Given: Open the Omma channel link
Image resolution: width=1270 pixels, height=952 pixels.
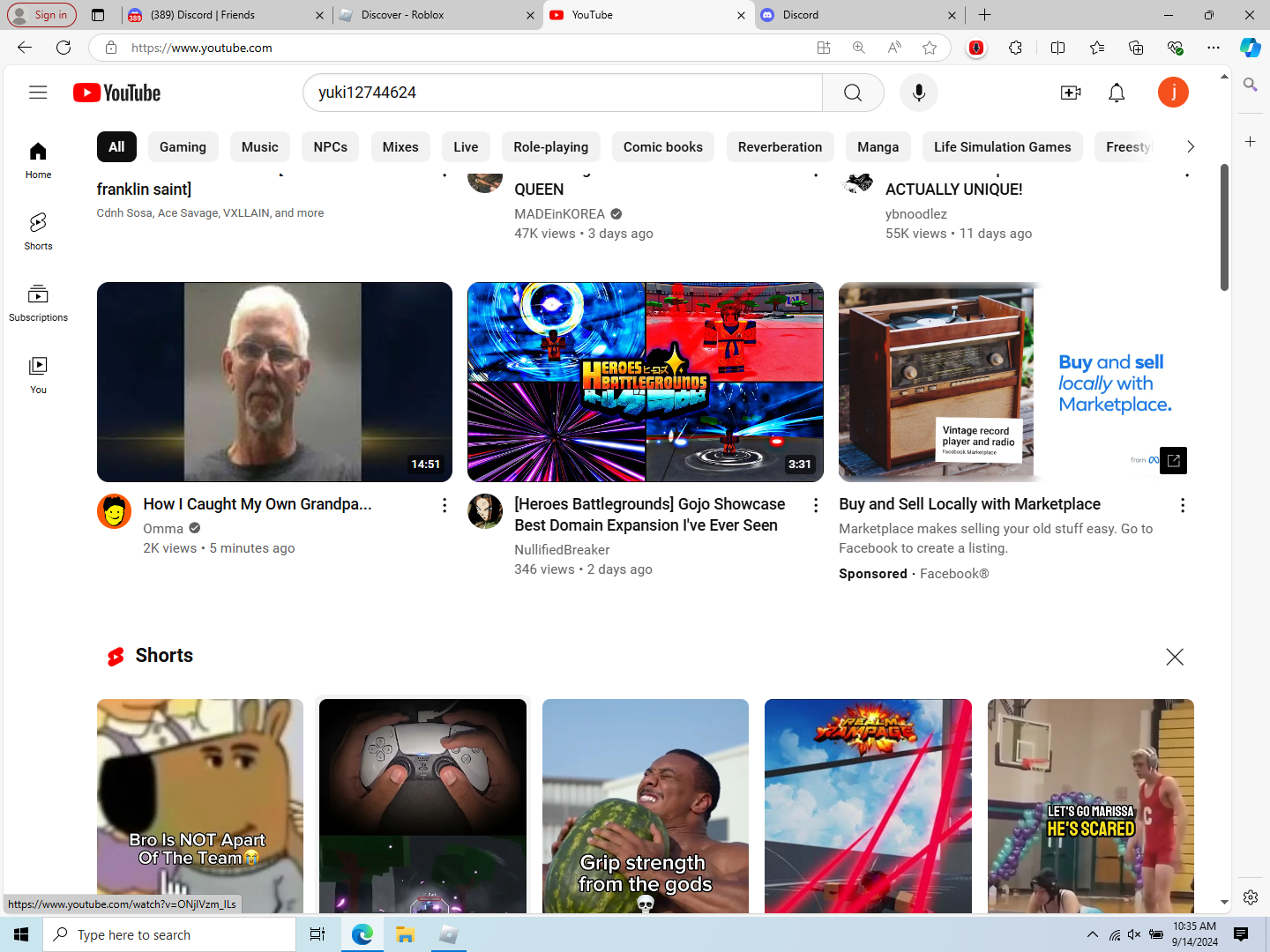Looking at the screenshot, I should tap(163, 529).
